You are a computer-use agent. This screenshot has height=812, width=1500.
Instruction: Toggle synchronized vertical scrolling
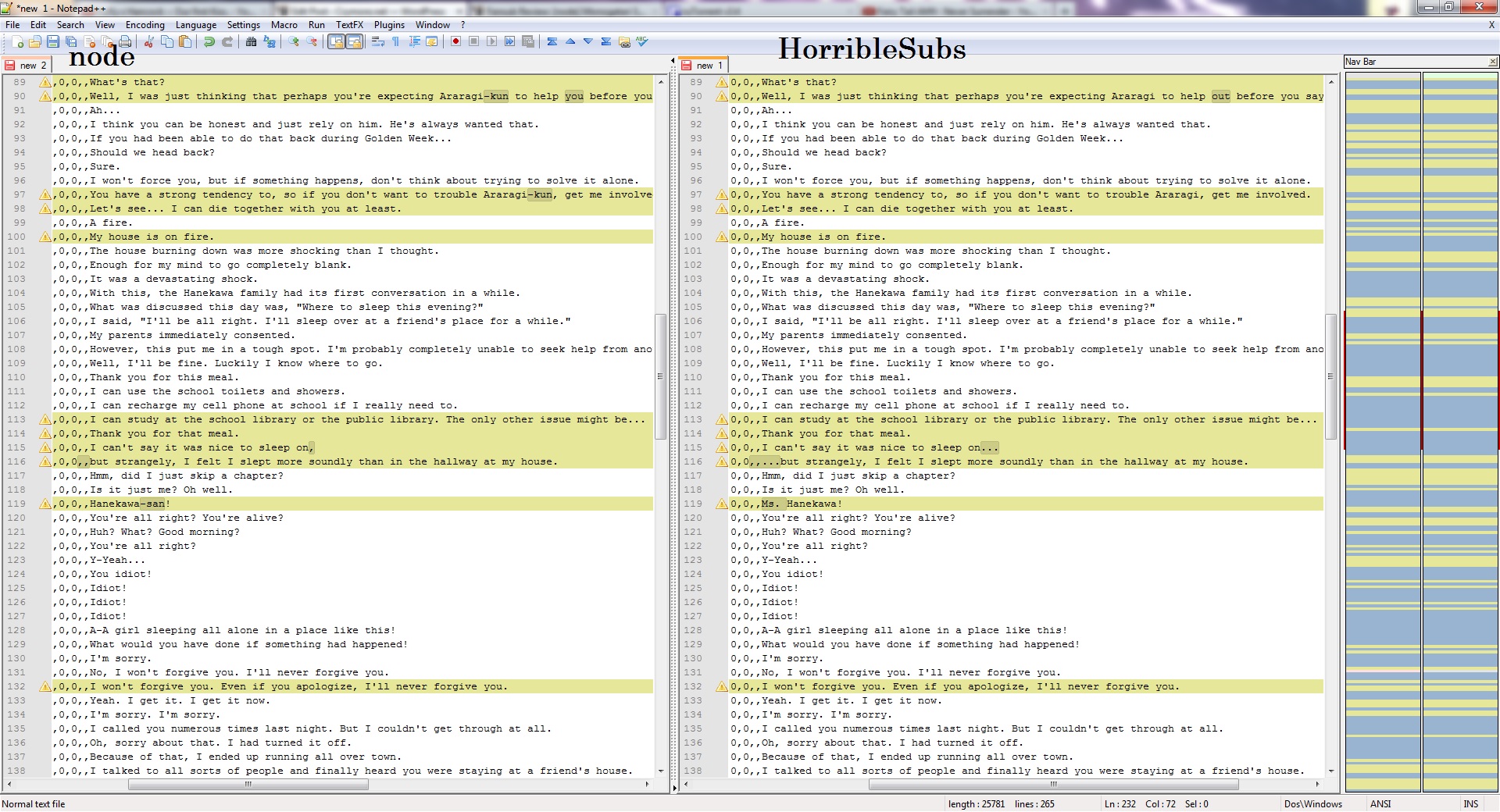[x=336, y=41]
